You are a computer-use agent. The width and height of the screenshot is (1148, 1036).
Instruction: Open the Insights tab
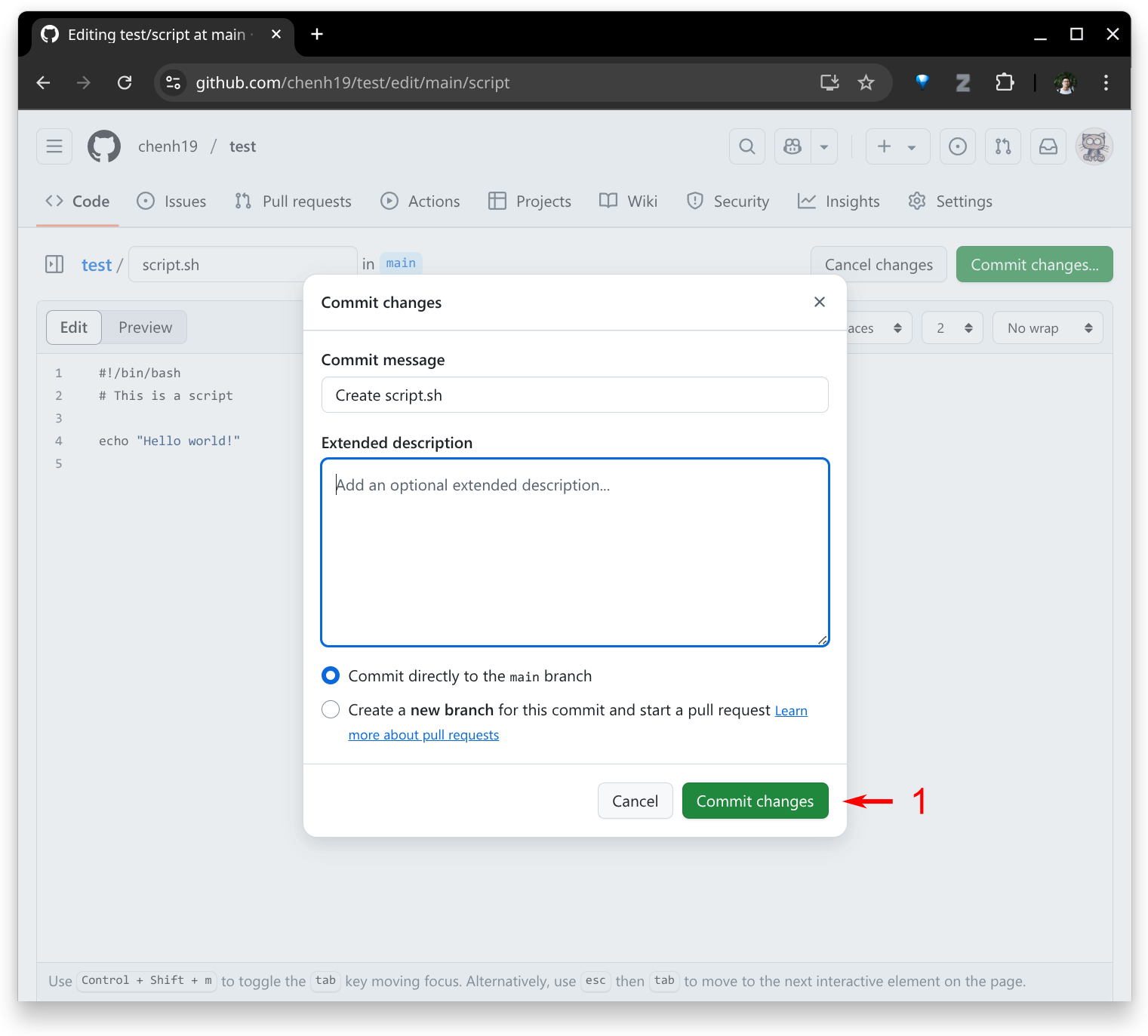tap(839, 201)
